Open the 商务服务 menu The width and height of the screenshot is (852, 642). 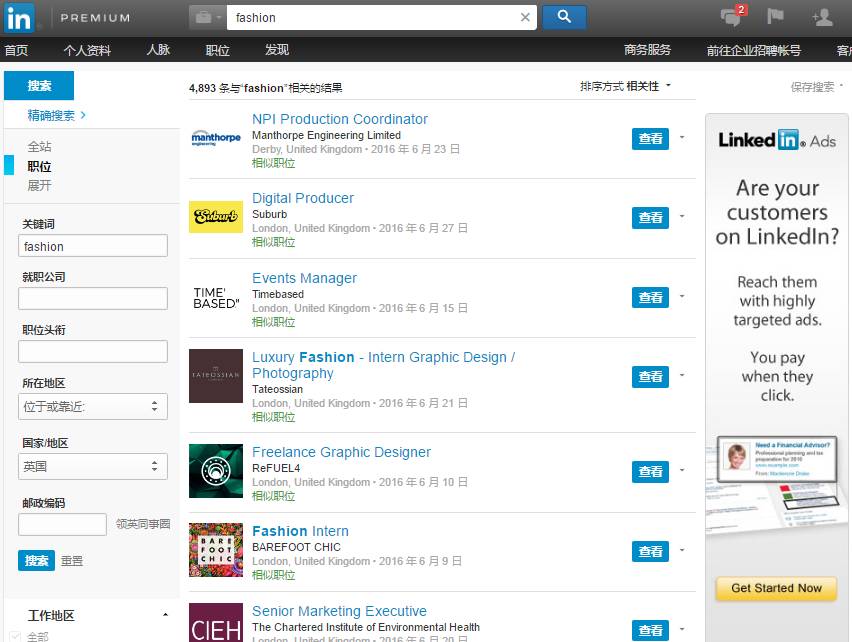[647, 50]
